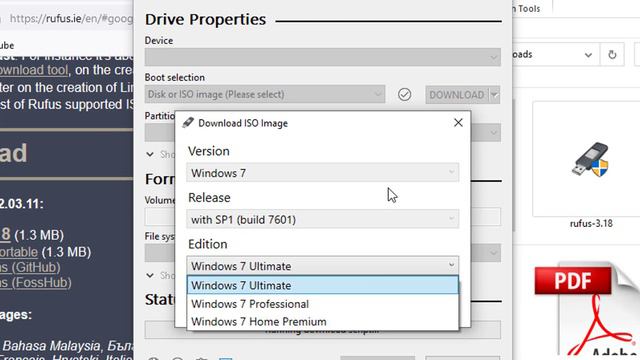The height and width of the screenshot is (360, 640).
Task: Open the Version dropdown showing Windows 7
Action: coord(322,173)
